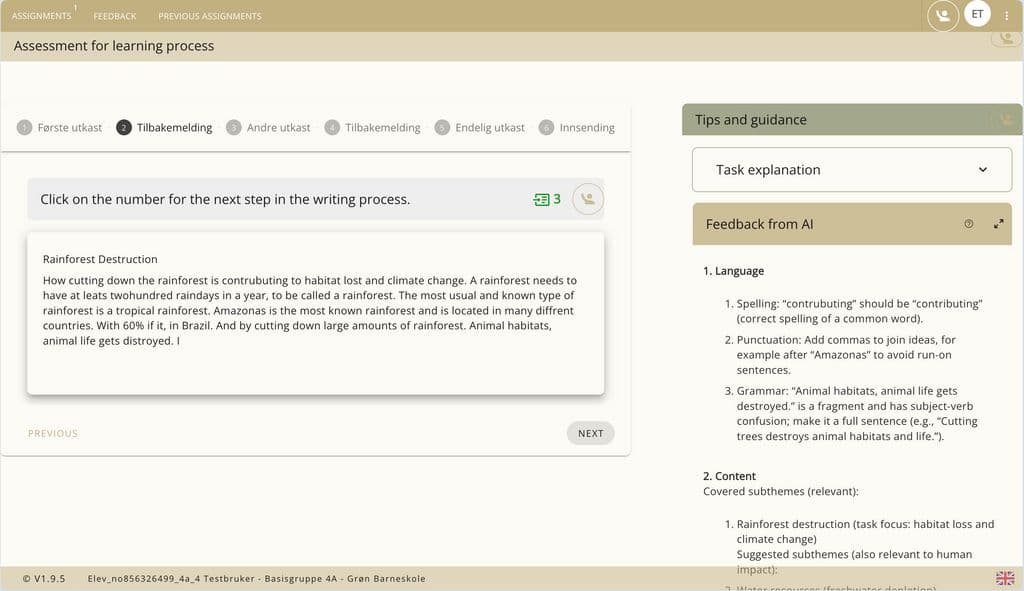Click 'Covered subthemes (relevant):' text

(x=780, y=491)
